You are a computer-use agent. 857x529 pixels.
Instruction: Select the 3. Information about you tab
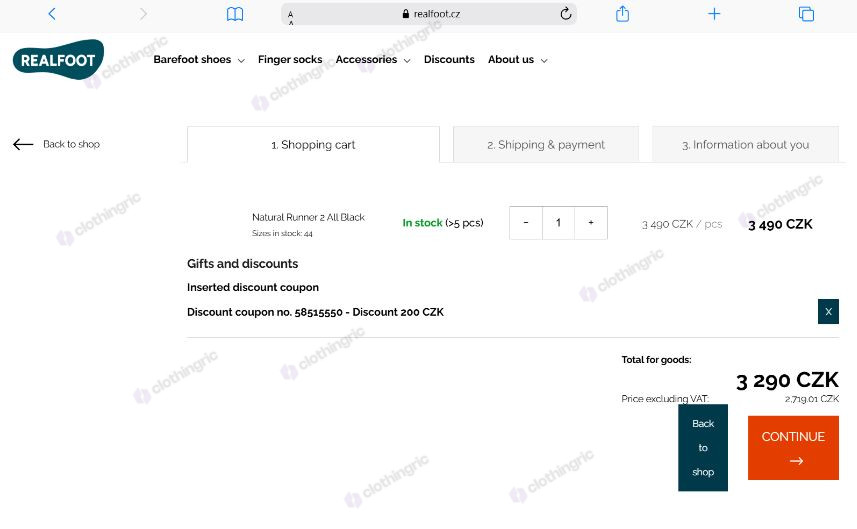click(x=746, y=145)
